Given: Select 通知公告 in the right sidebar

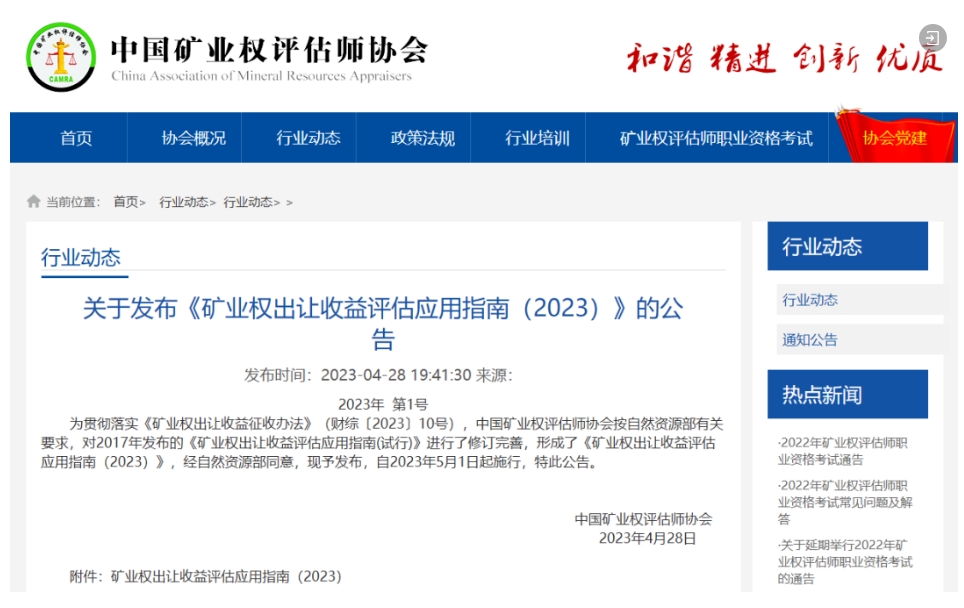Looking at the screenshot, I should click(x=810, y=340).
